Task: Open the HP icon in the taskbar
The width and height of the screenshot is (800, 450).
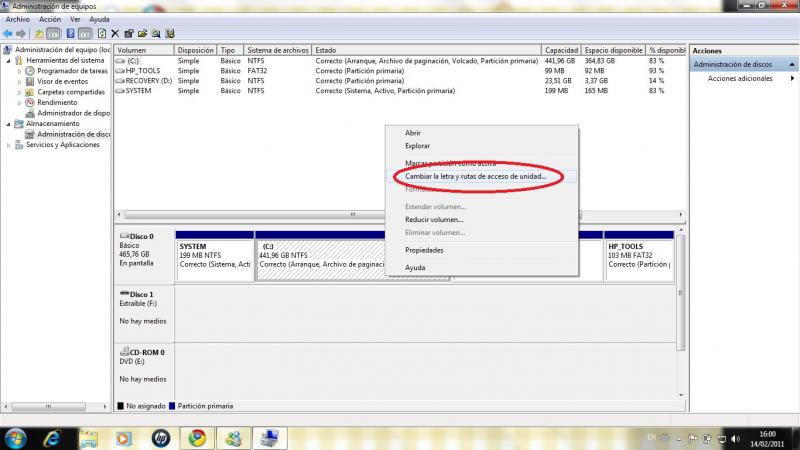Action: [x=161, y=438]
